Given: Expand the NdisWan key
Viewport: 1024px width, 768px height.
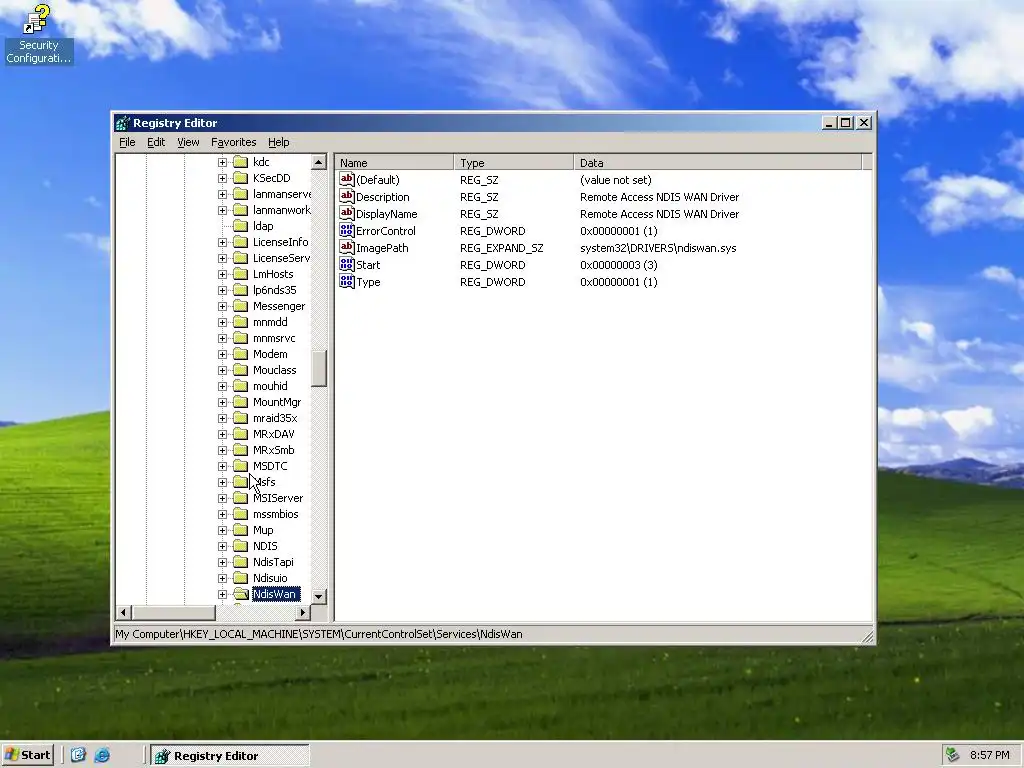Looking at the screenshot, I should click(x=223, y=594).
